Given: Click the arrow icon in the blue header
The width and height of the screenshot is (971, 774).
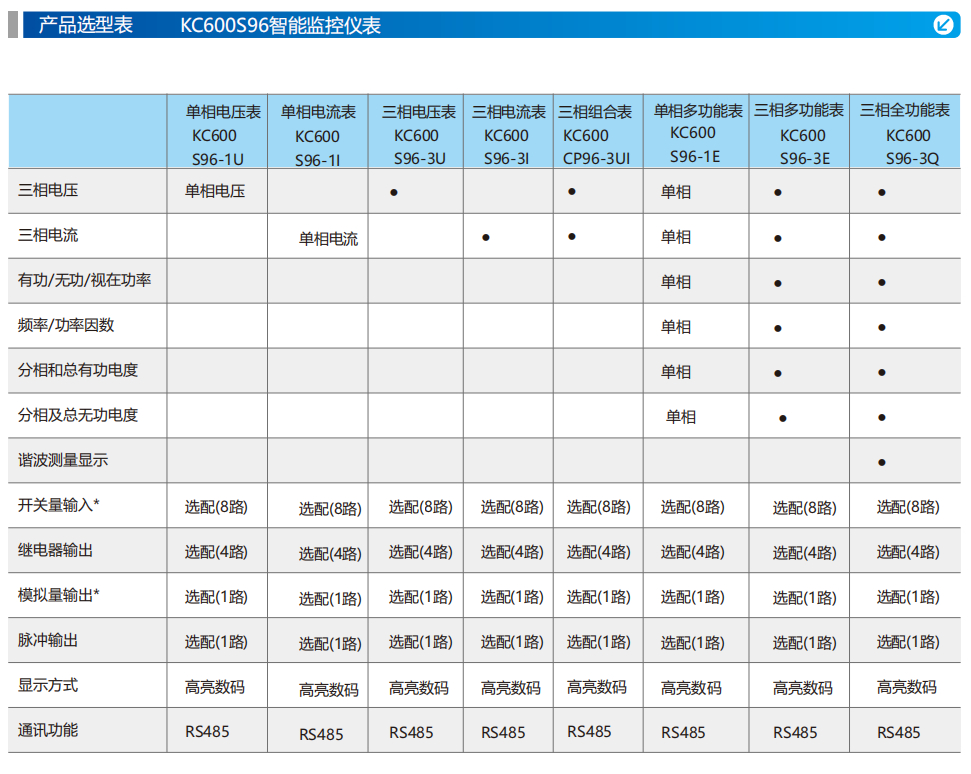Looking at the screenshot, I should pyautogui.click(x=943, y=25).
